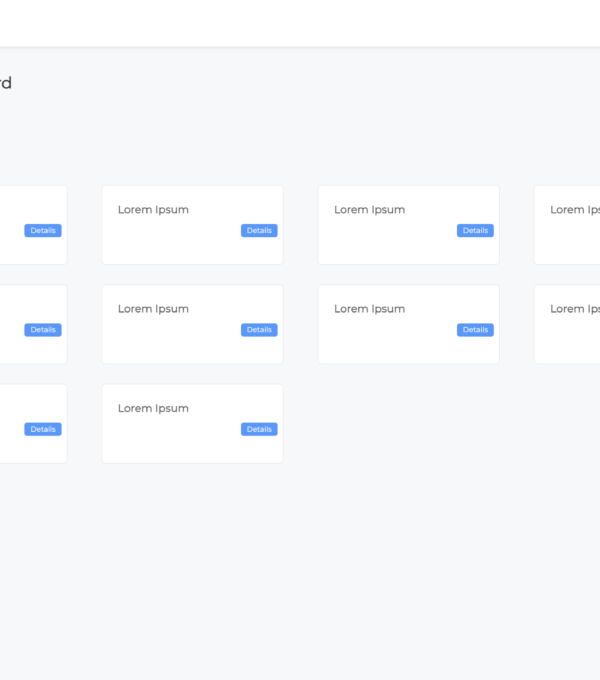The height and width of the screenshot is (680, 600).
Task: Select Lorem Ipsum title on middle row's first full card
Action: pos(153,309)
